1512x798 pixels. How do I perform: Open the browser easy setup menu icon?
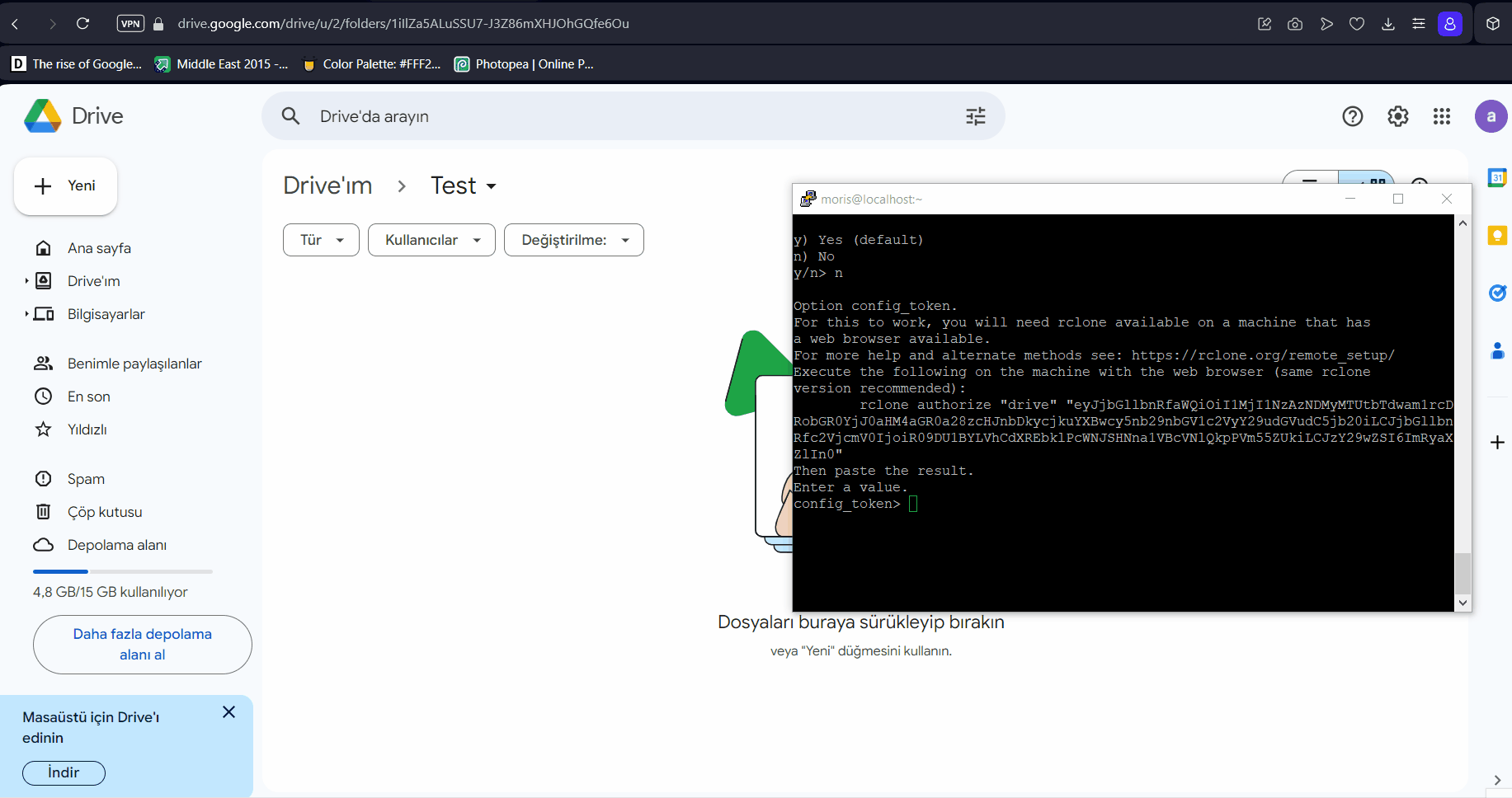coord(1419,24)
